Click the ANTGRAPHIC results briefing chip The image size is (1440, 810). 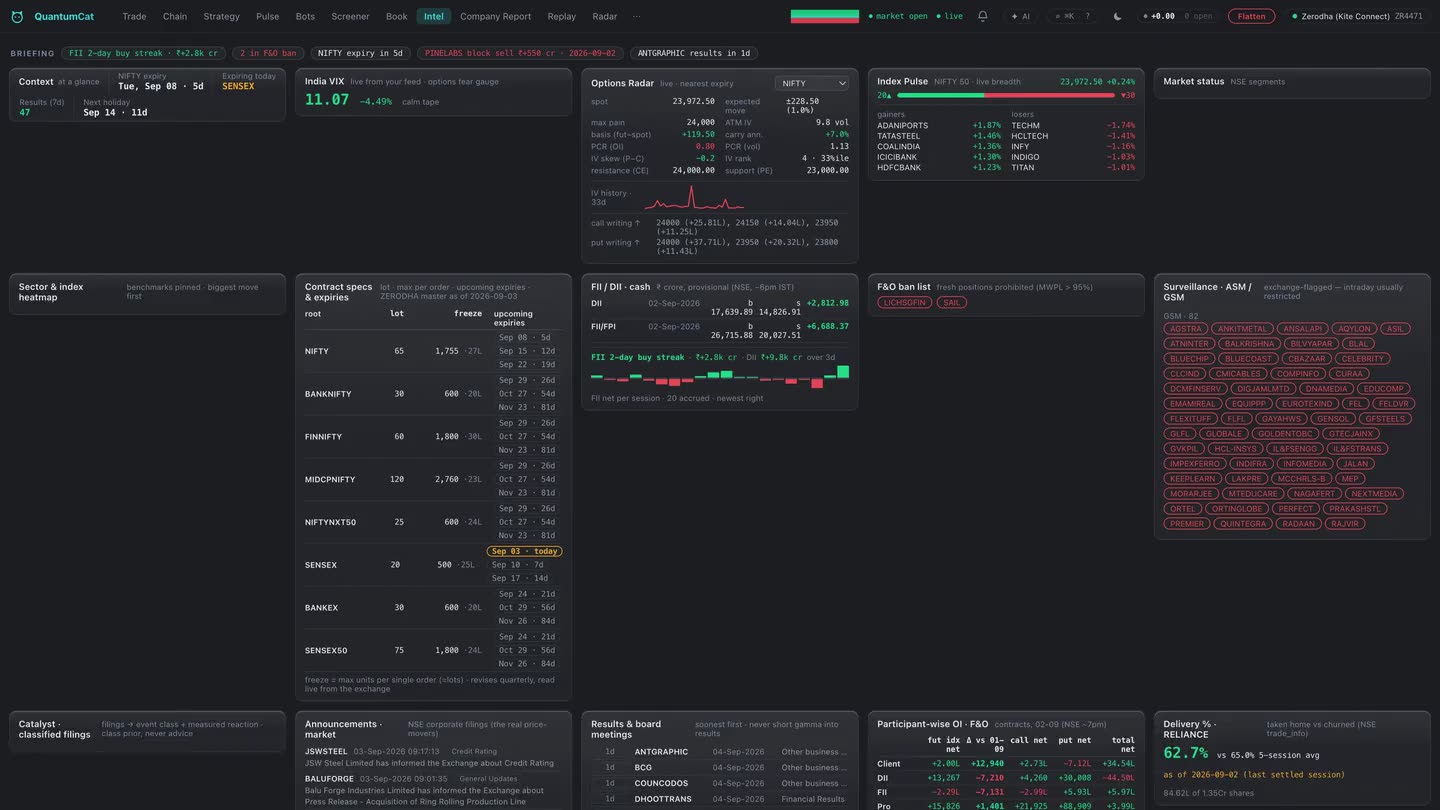[x=694, y=53]
